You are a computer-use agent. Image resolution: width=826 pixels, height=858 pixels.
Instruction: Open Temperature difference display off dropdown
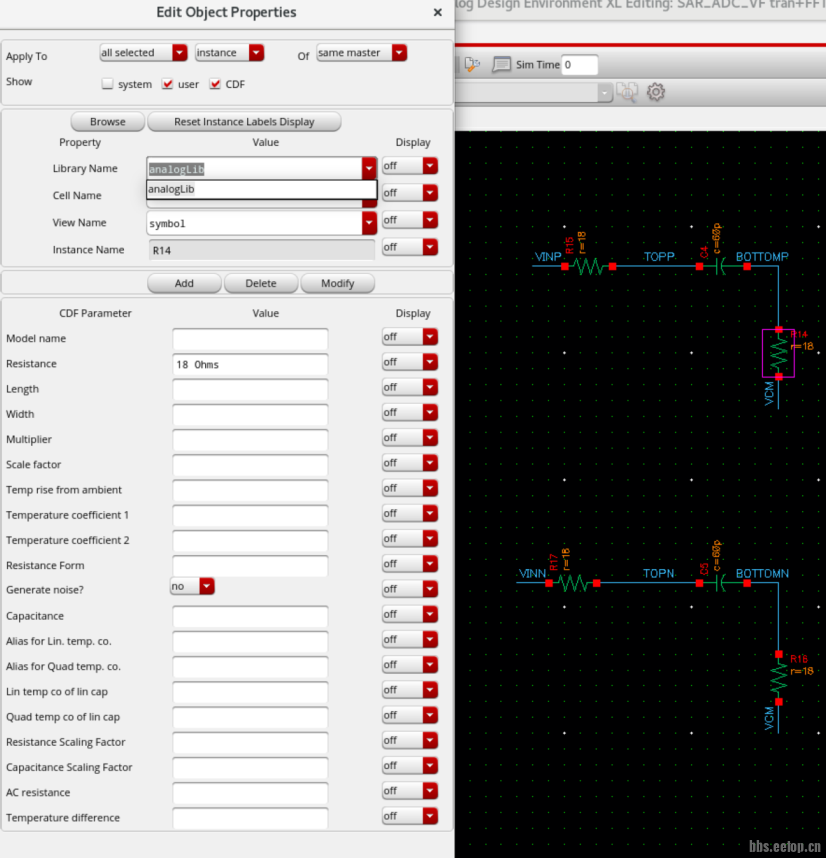click(x=410, y=816)
